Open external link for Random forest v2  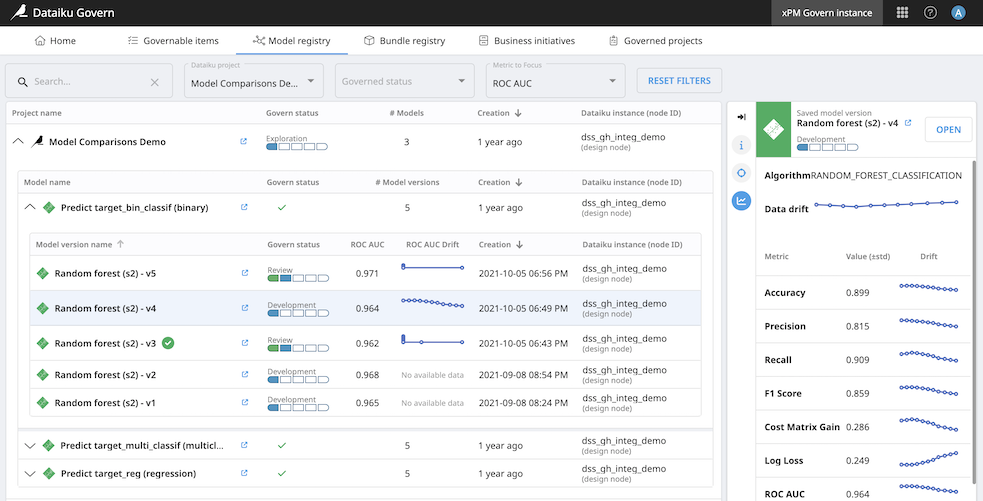pos(245,374)
